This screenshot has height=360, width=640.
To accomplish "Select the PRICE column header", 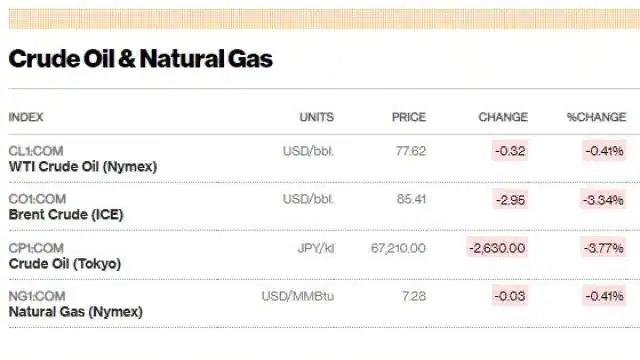I will [409, 117].
